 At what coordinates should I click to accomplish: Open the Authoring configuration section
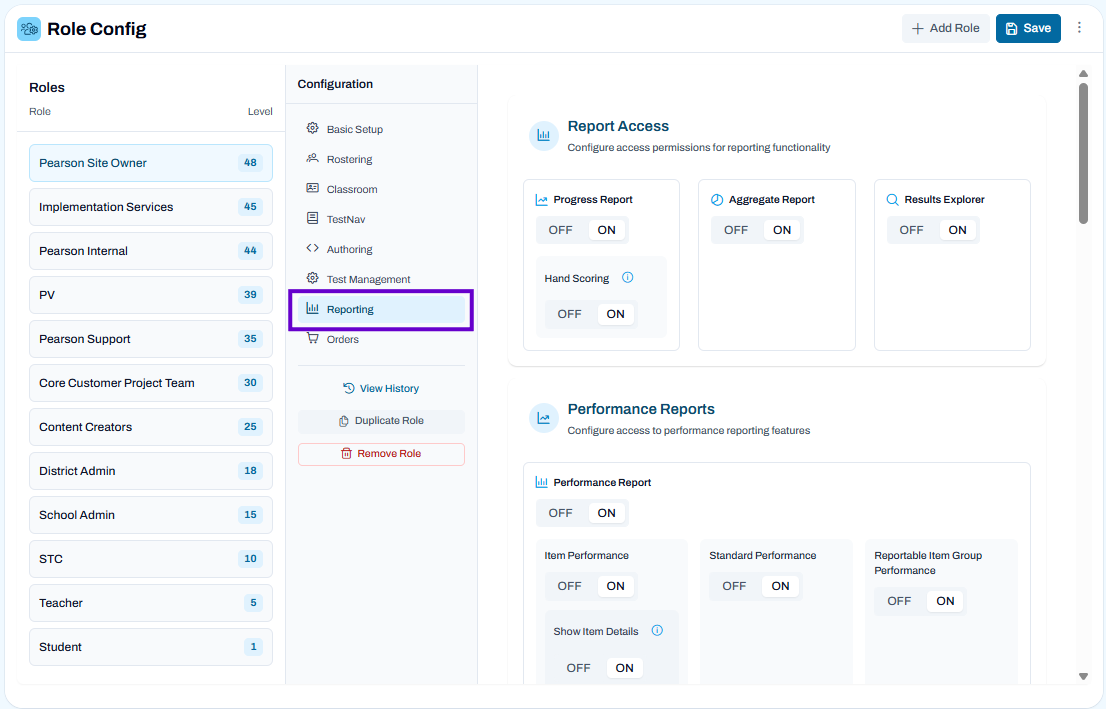pos(382,249)
